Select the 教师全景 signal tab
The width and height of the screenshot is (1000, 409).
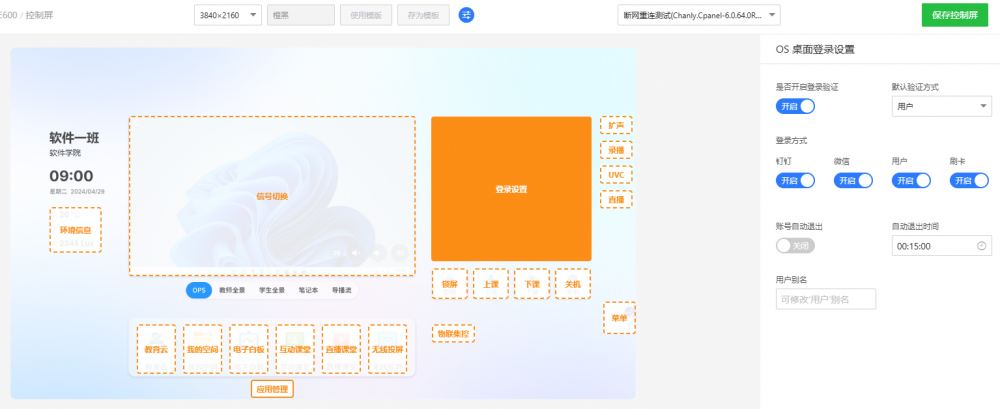232,290
